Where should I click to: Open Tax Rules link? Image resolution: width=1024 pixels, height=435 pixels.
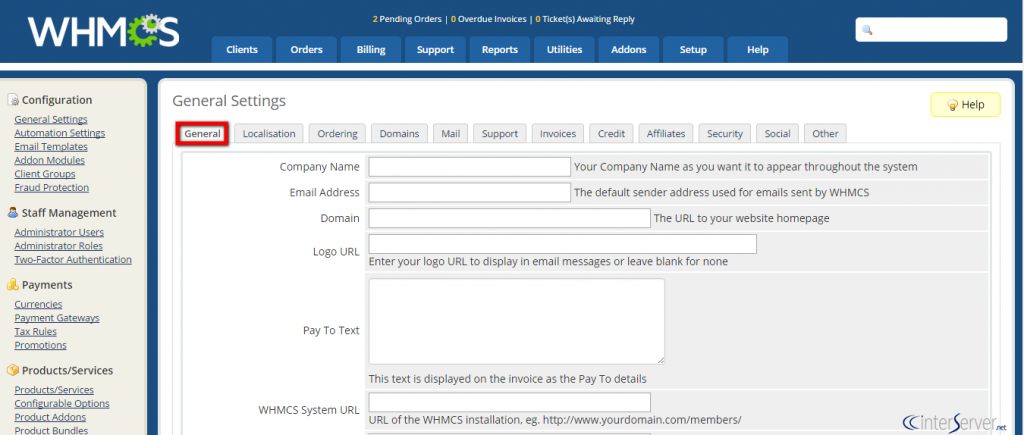35,331
